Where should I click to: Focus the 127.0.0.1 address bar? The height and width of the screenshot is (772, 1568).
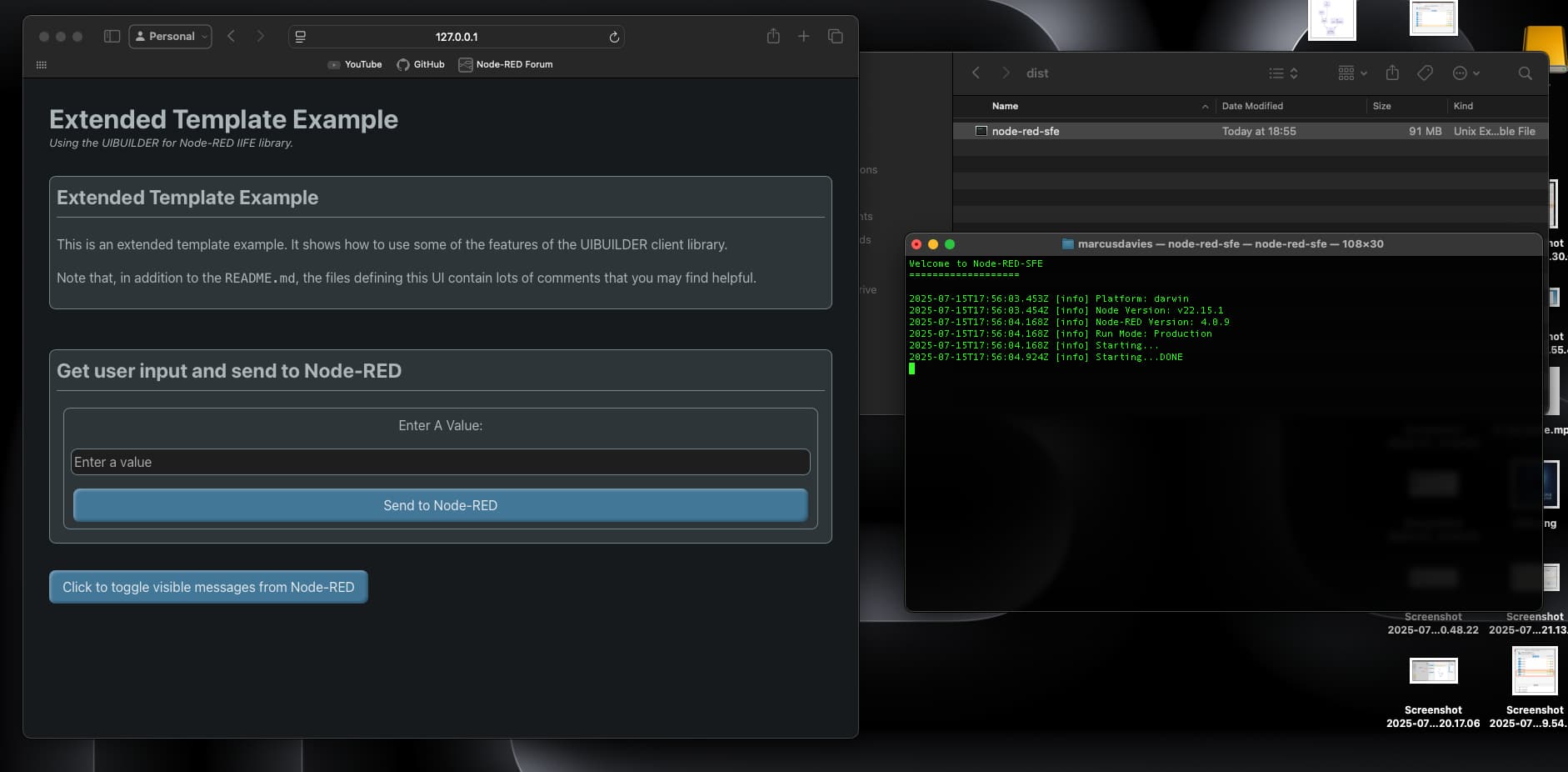457,37
